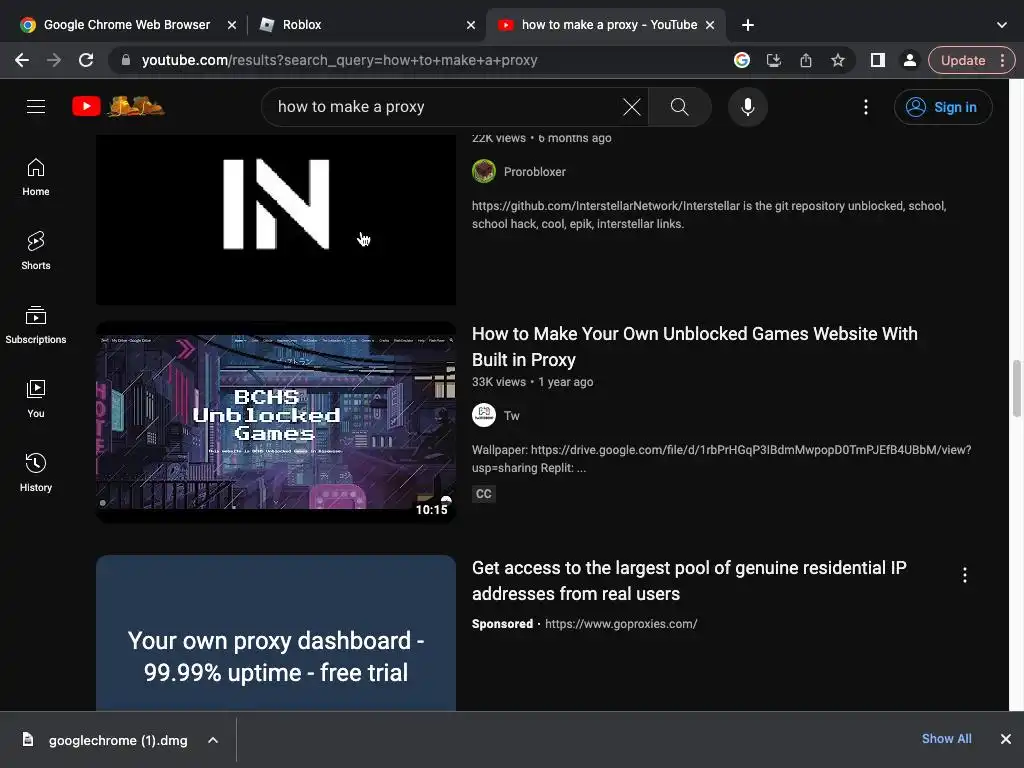This screenshot has width=1024, height=768.
Task: Open How to Make Your Own Unblocked Games title
Action: tap(694, 347)
